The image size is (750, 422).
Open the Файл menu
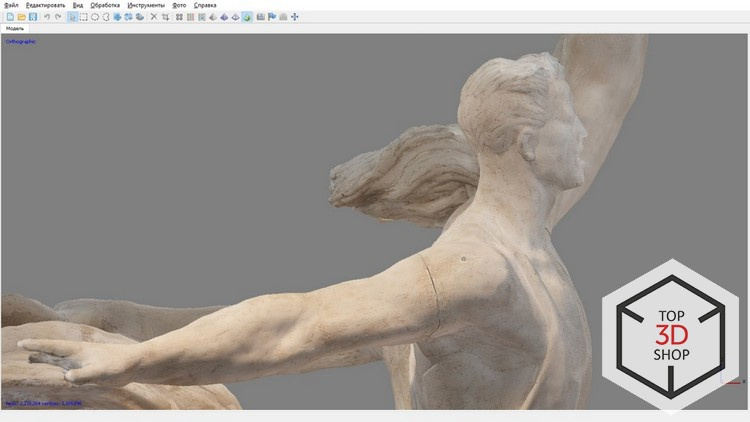click(11, 5)
